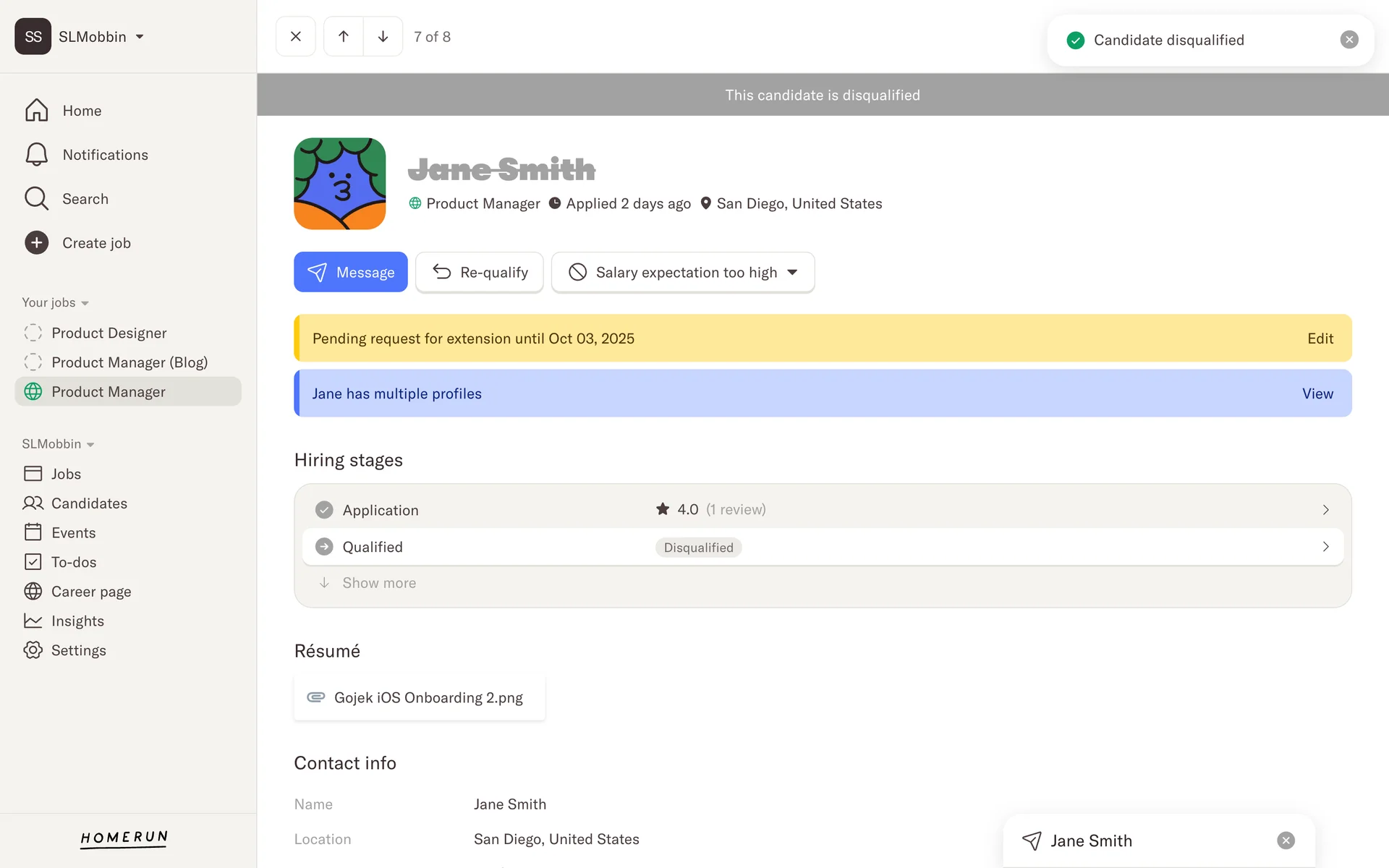Click the Re-qualify button

pyautogui.click(x=480, y=273)
